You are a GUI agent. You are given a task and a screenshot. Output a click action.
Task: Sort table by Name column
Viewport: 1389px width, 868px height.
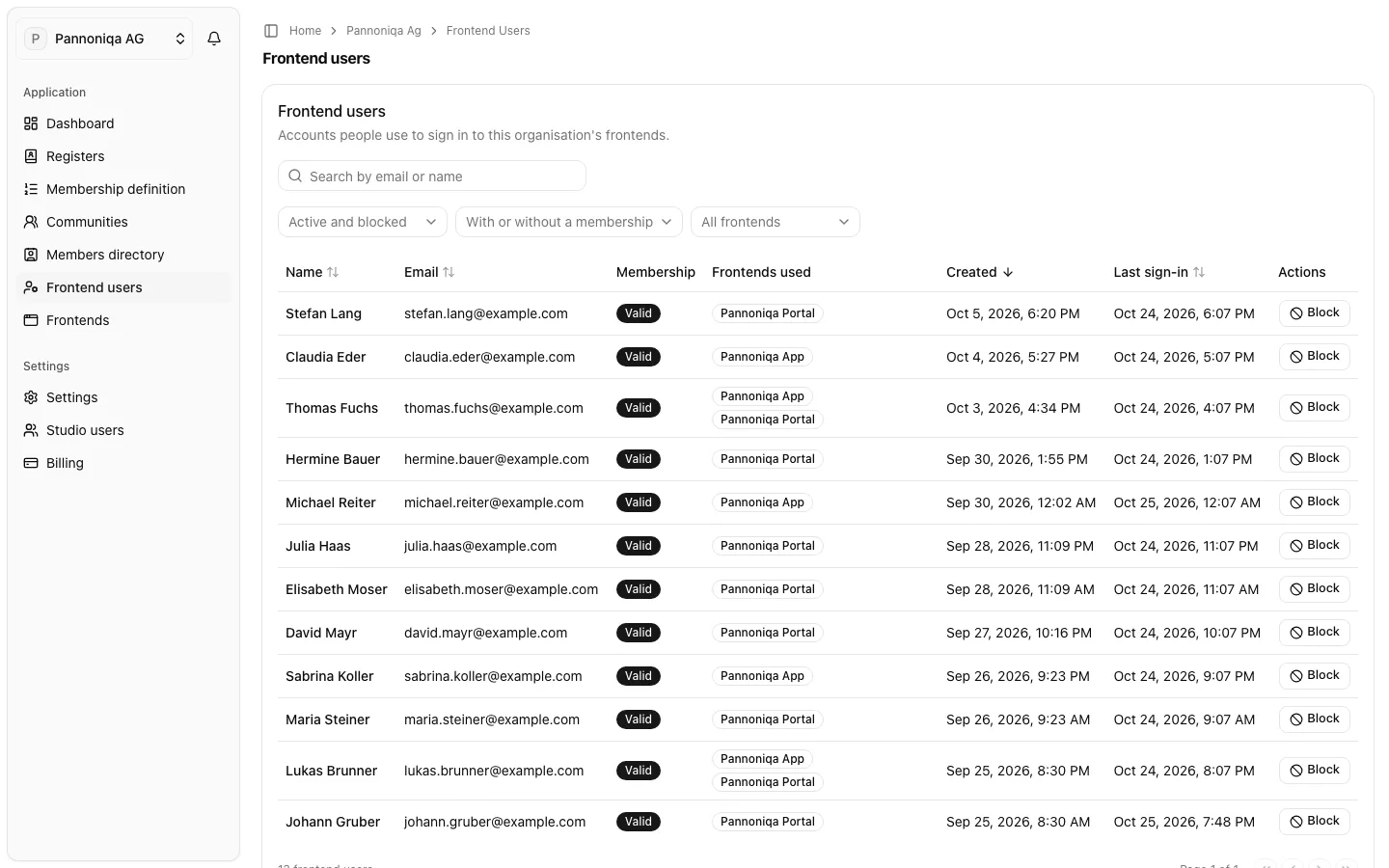313,272
